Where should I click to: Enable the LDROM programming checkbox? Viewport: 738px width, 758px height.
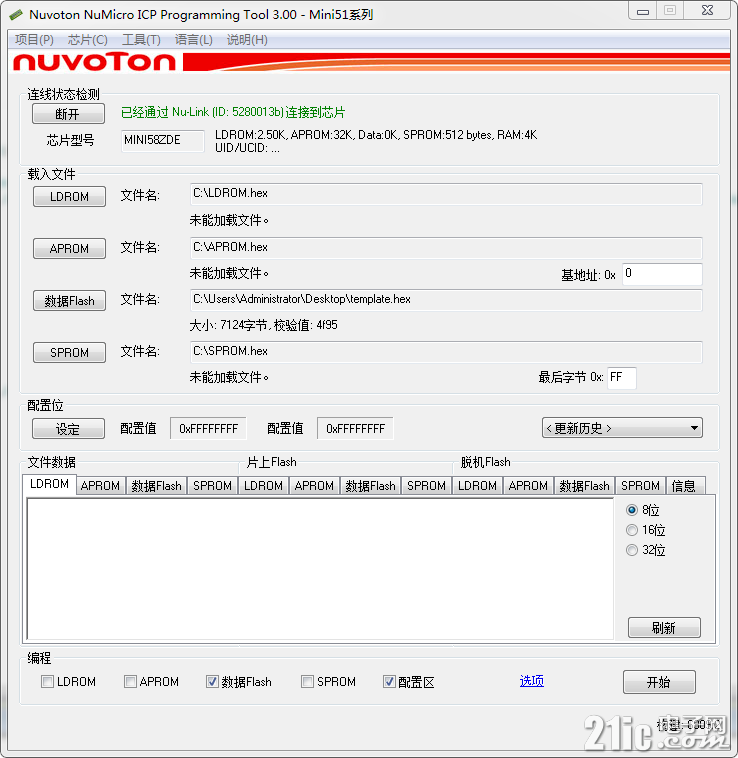point(47,682)
